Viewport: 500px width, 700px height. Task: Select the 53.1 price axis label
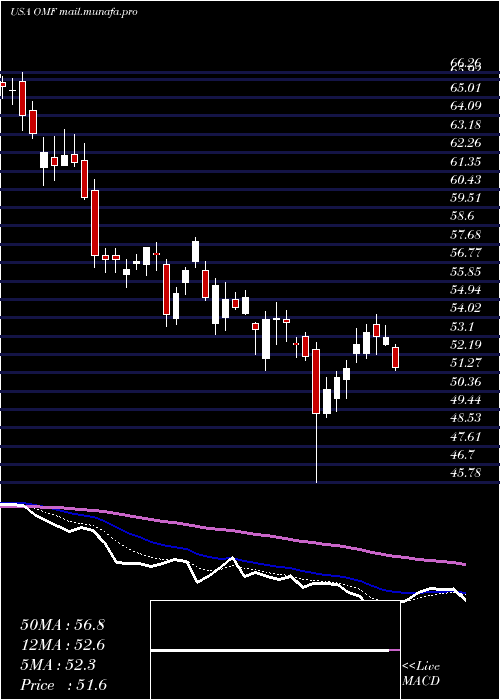[x=463, y=326]
